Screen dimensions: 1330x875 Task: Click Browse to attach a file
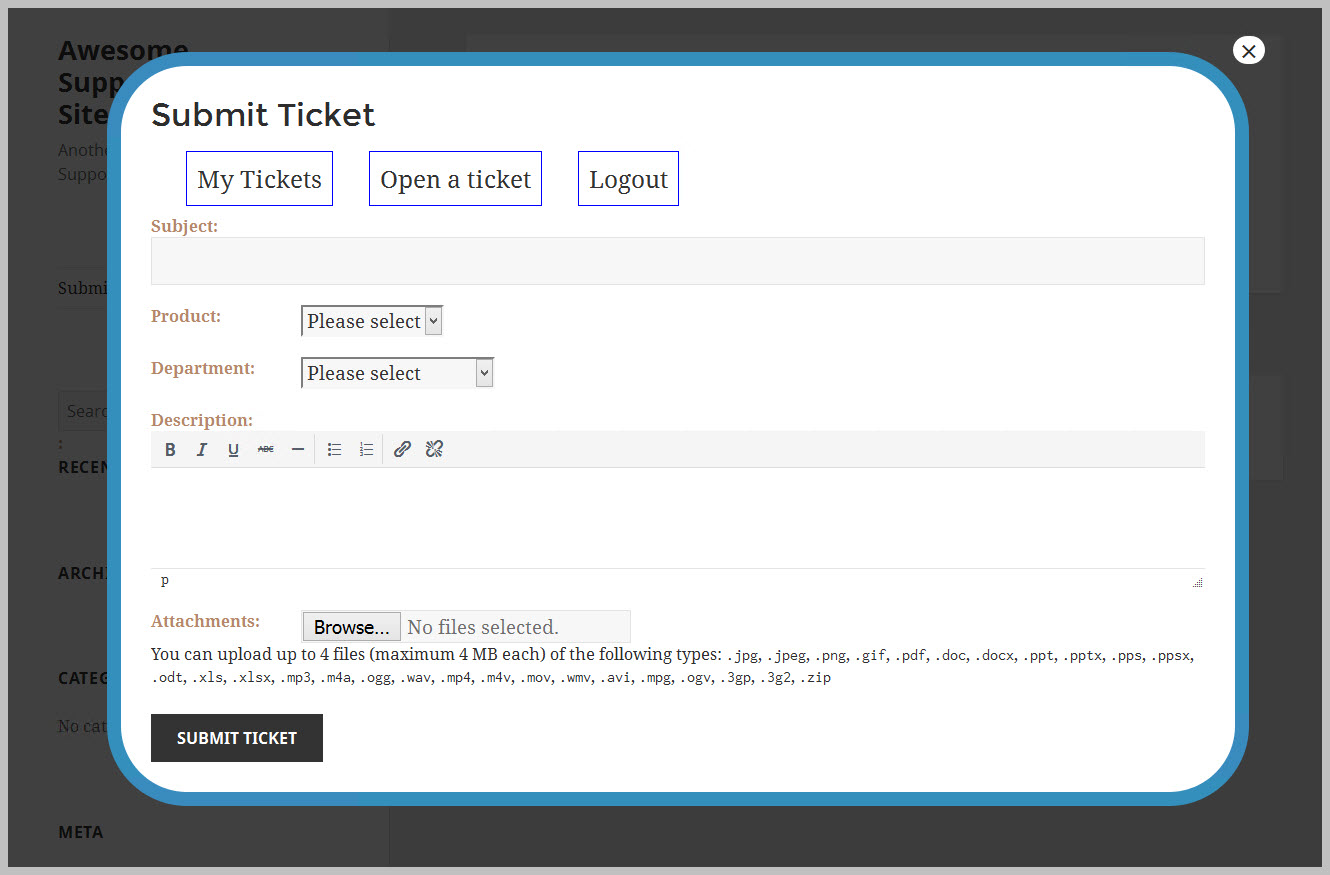(351, 626)
